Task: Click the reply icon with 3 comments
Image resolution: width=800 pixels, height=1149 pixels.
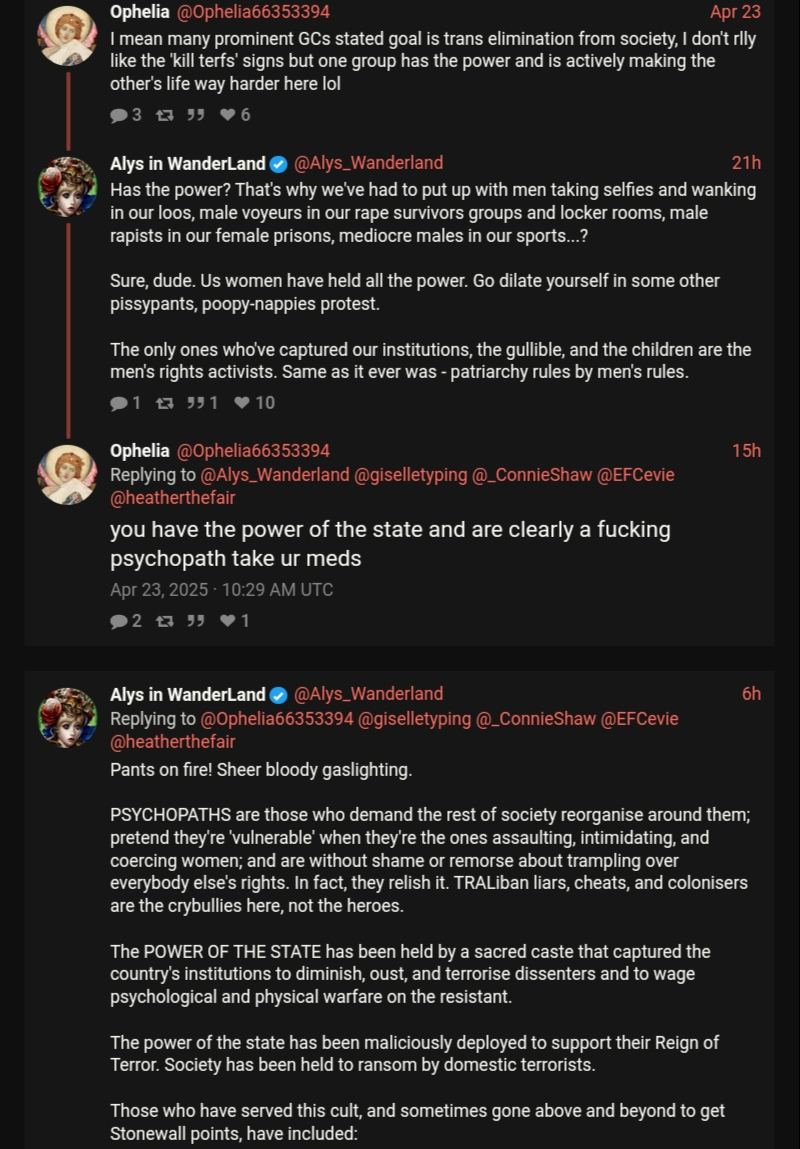Action: click(119, 115)
